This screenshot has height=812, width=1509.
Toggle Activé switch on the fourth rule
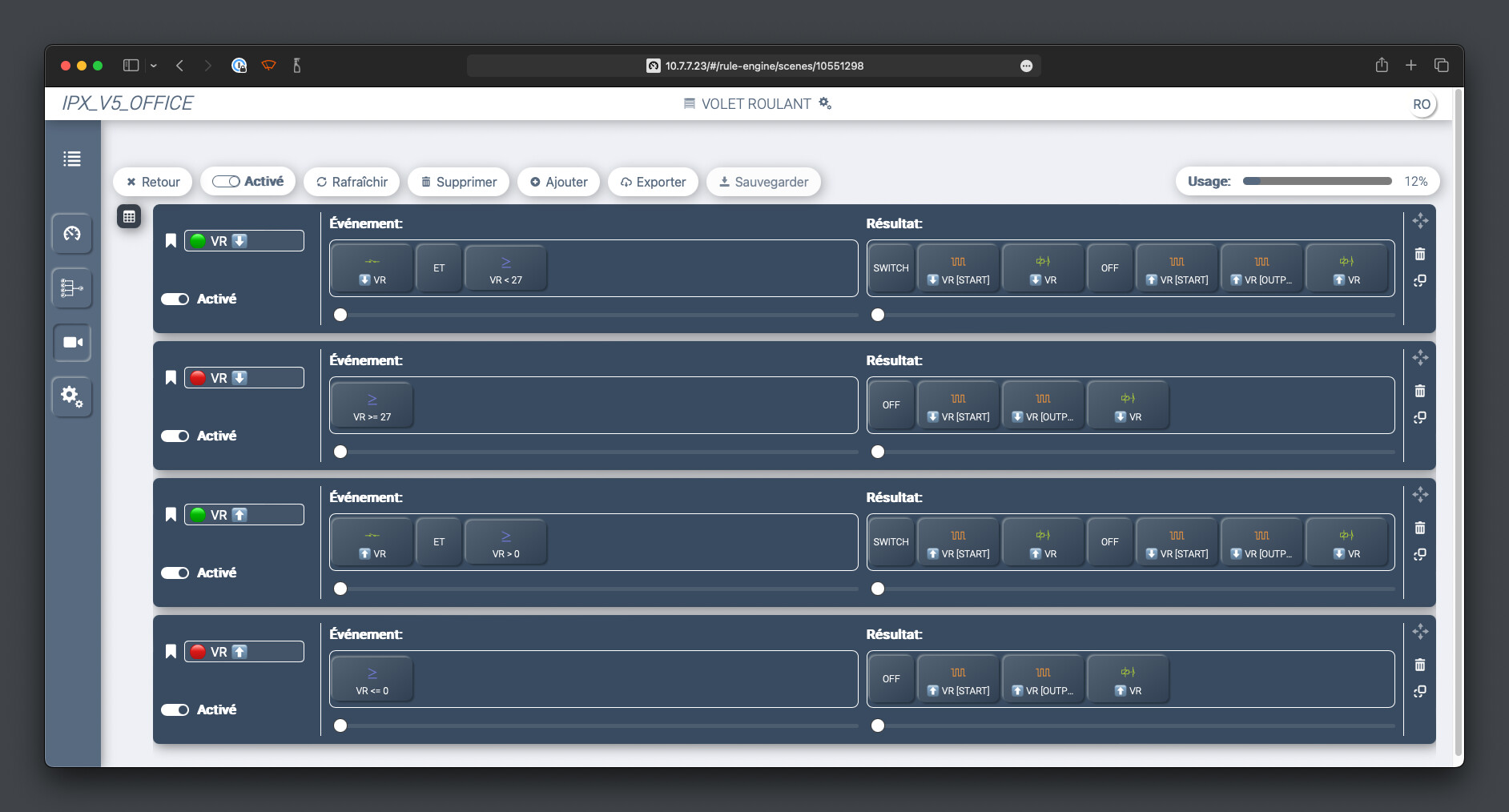[175, 709]
